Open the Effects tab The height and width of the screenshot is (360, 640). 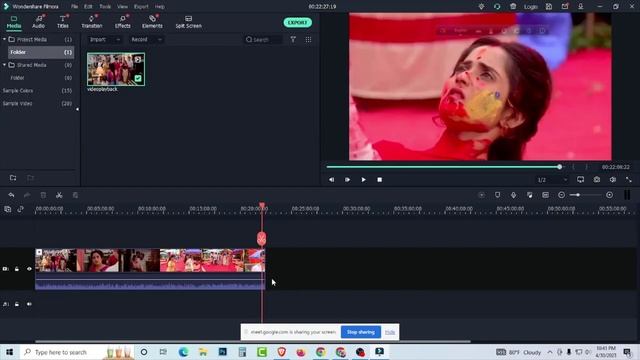122,22
